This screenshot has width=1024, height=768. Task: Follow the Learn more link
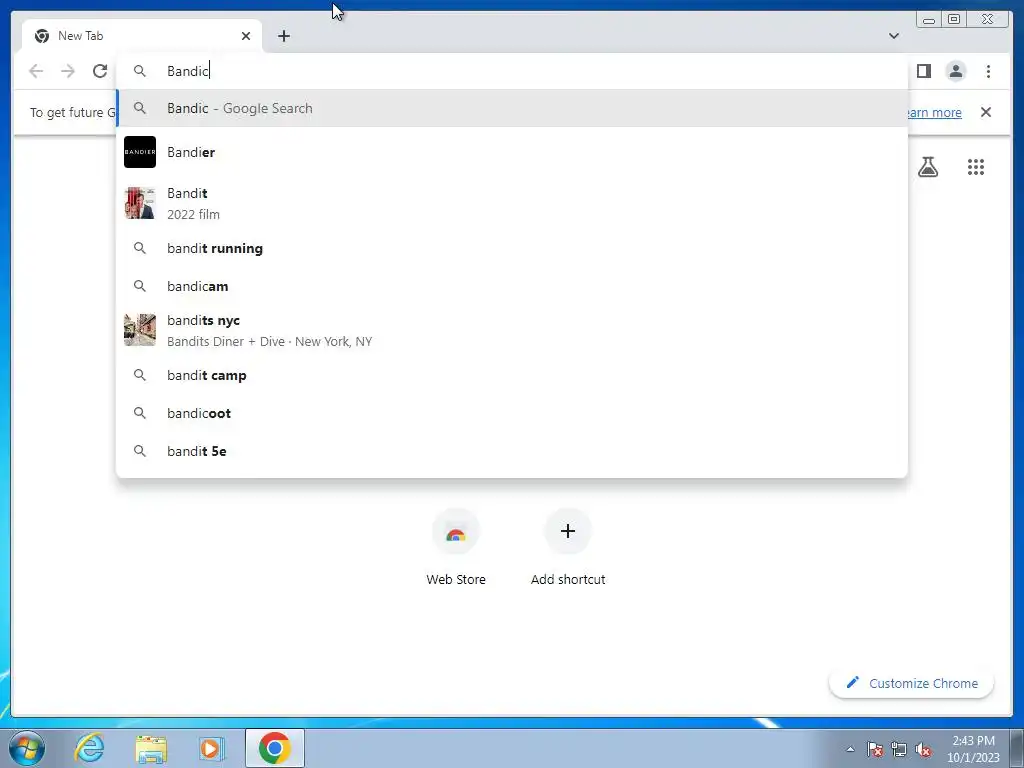(x=934, y=112)
